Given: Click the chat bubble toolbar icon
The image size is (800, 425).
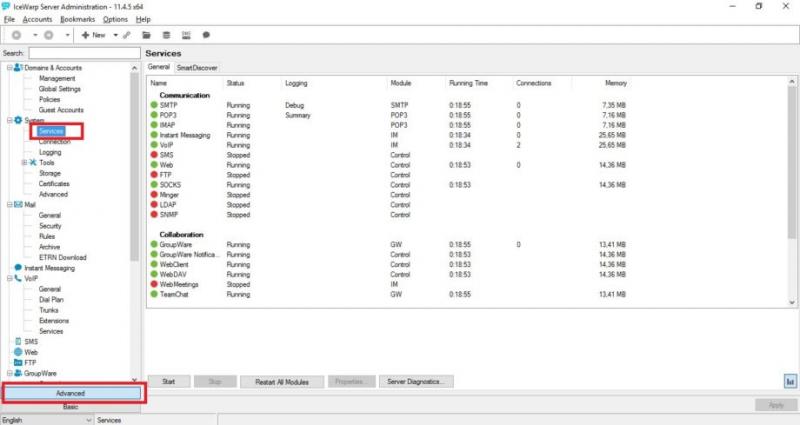Looking at the screenshot, I should pos(206,35).
